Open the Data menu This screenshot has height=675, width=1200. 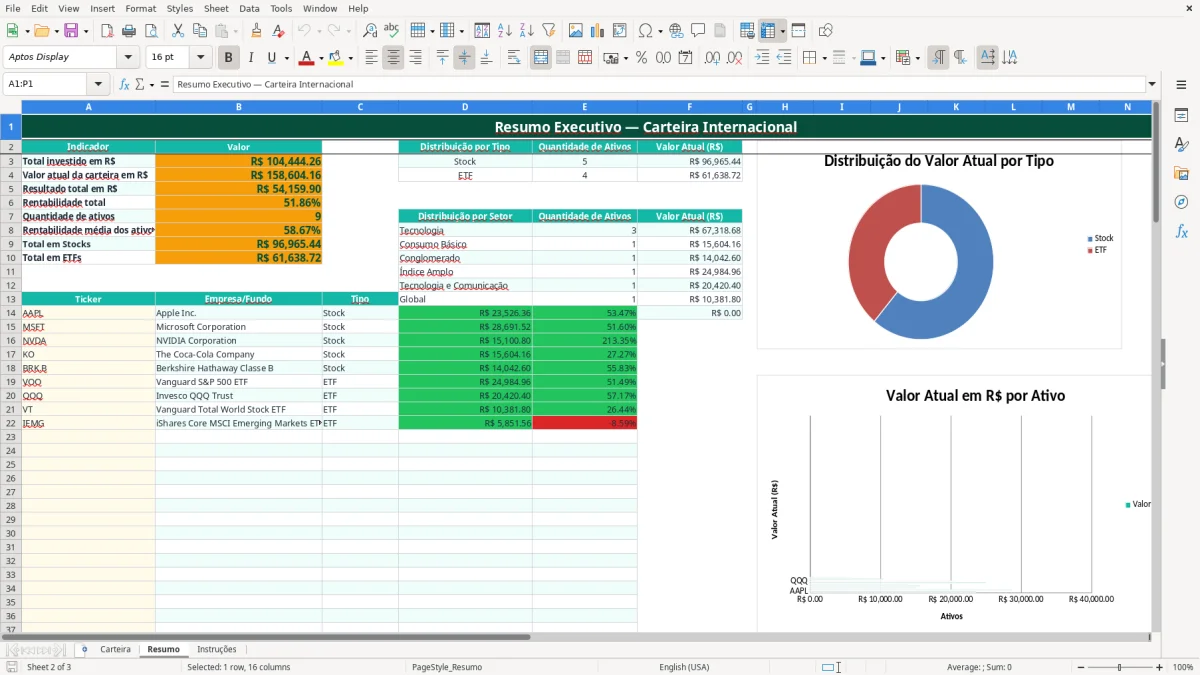pyautogui.click(x=249, y=8)
